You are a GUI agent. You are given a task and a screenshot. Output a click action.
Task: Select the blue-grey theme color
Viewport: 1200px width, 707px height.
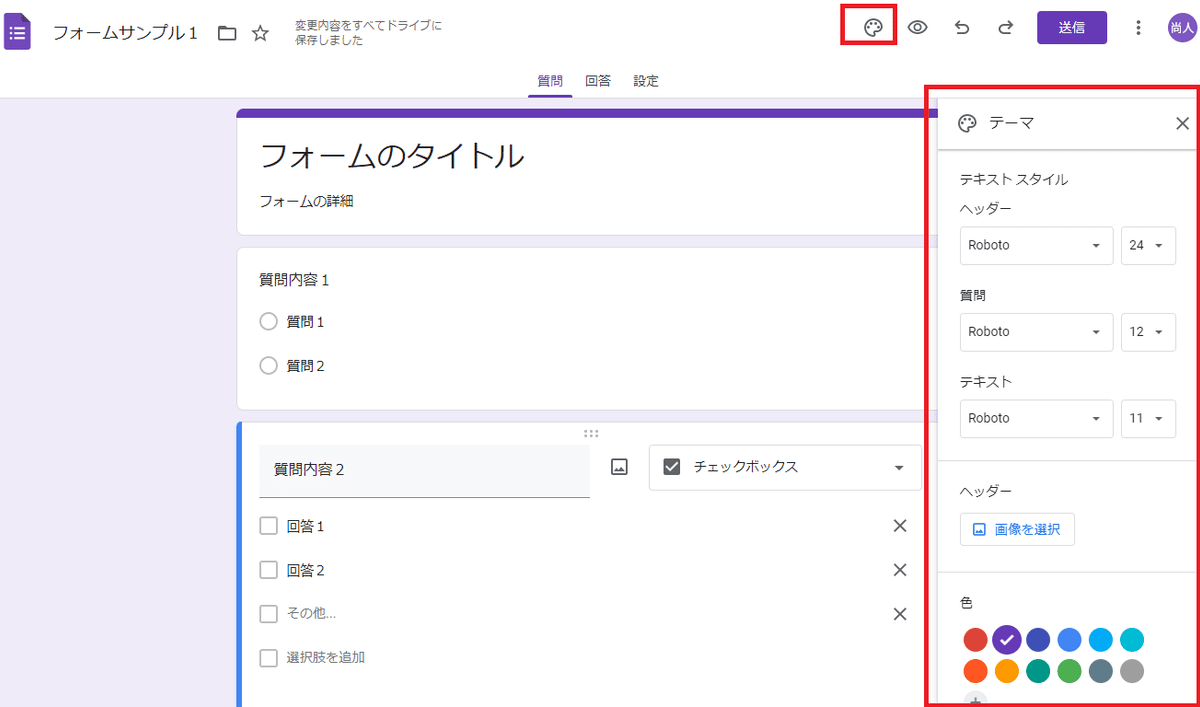(1100, 671)
